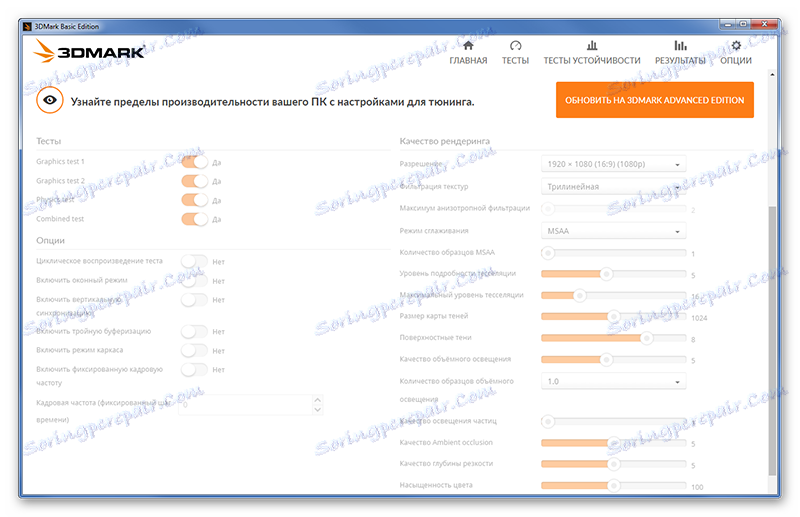Go to ГЛАВНАЯ tab label
800x517 pixels.
(468, 60)
